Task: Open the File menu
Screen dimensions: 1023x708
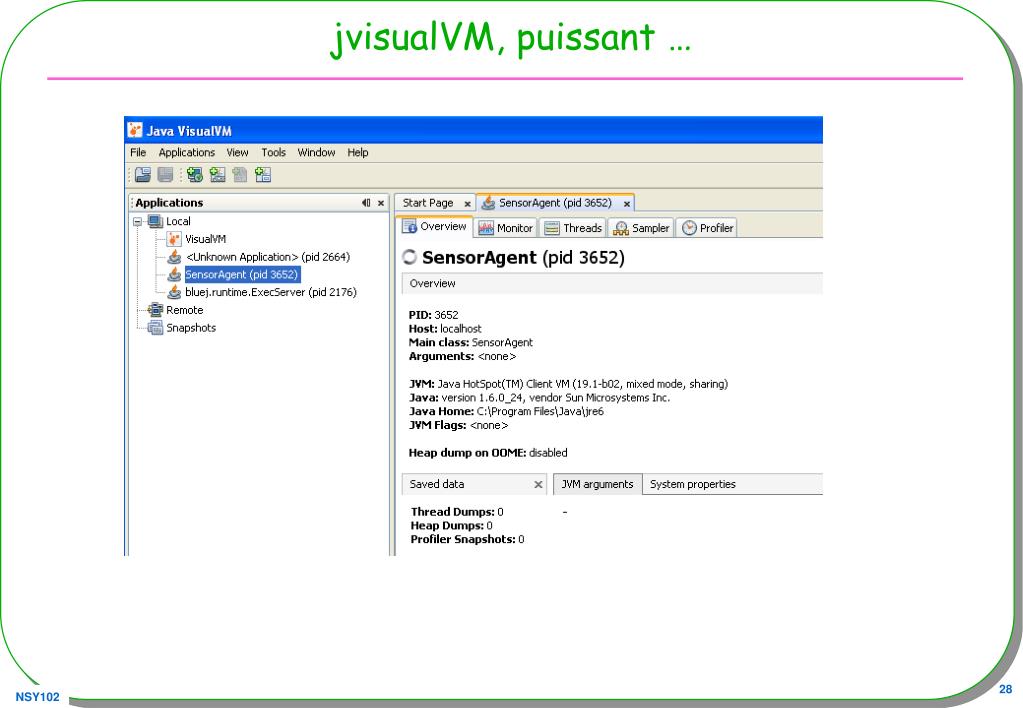Action: click(x=138, y=152)
